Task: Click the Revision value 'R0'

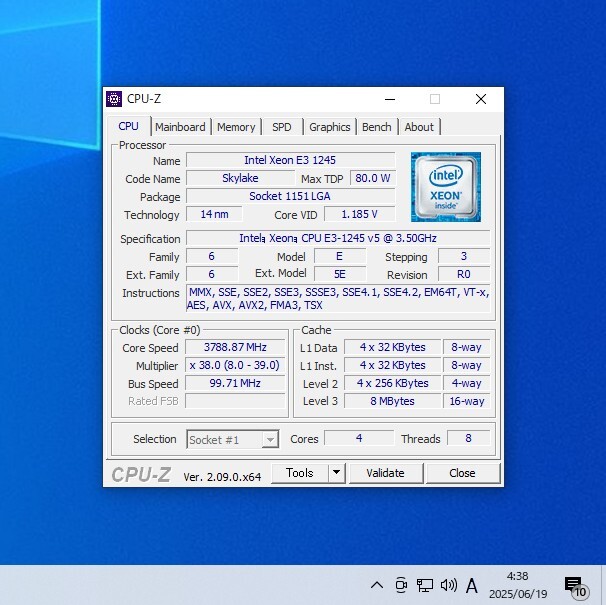Action: click(x=464, y=274)
